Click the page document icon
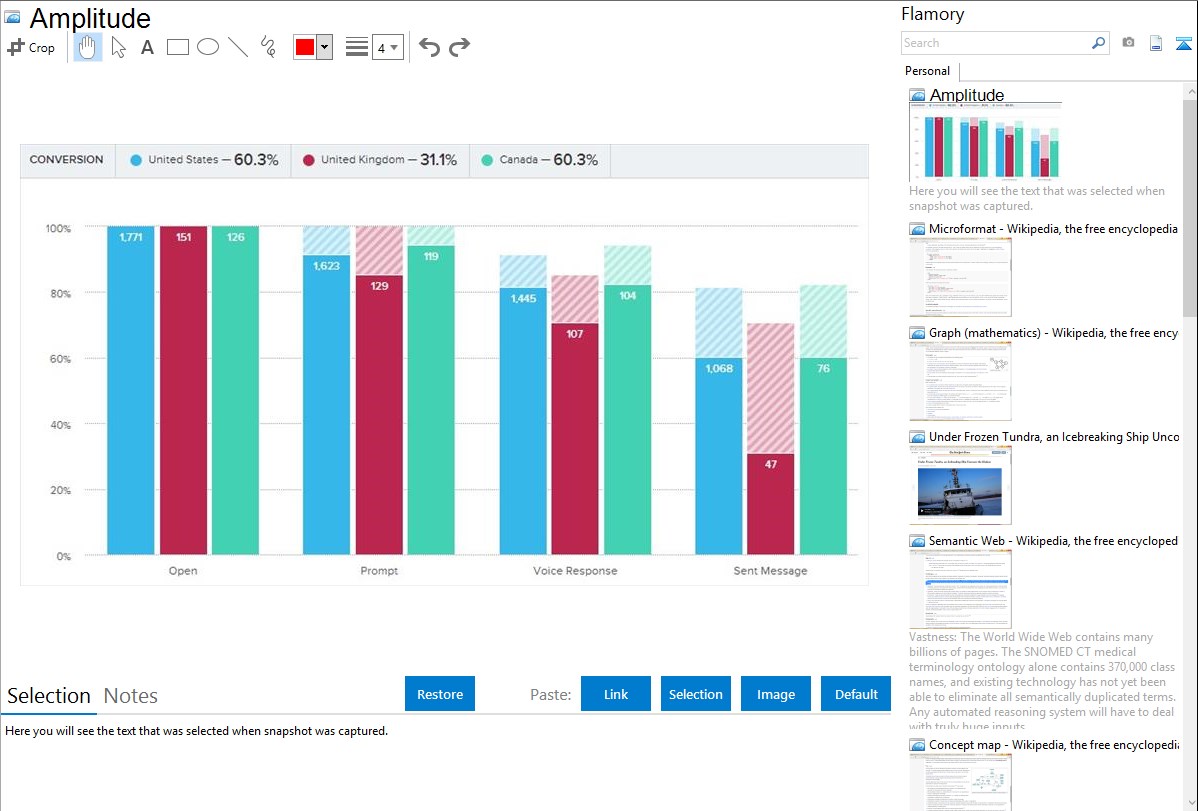The height and width of the screenshot is (811, 1198). [1156, 43]
